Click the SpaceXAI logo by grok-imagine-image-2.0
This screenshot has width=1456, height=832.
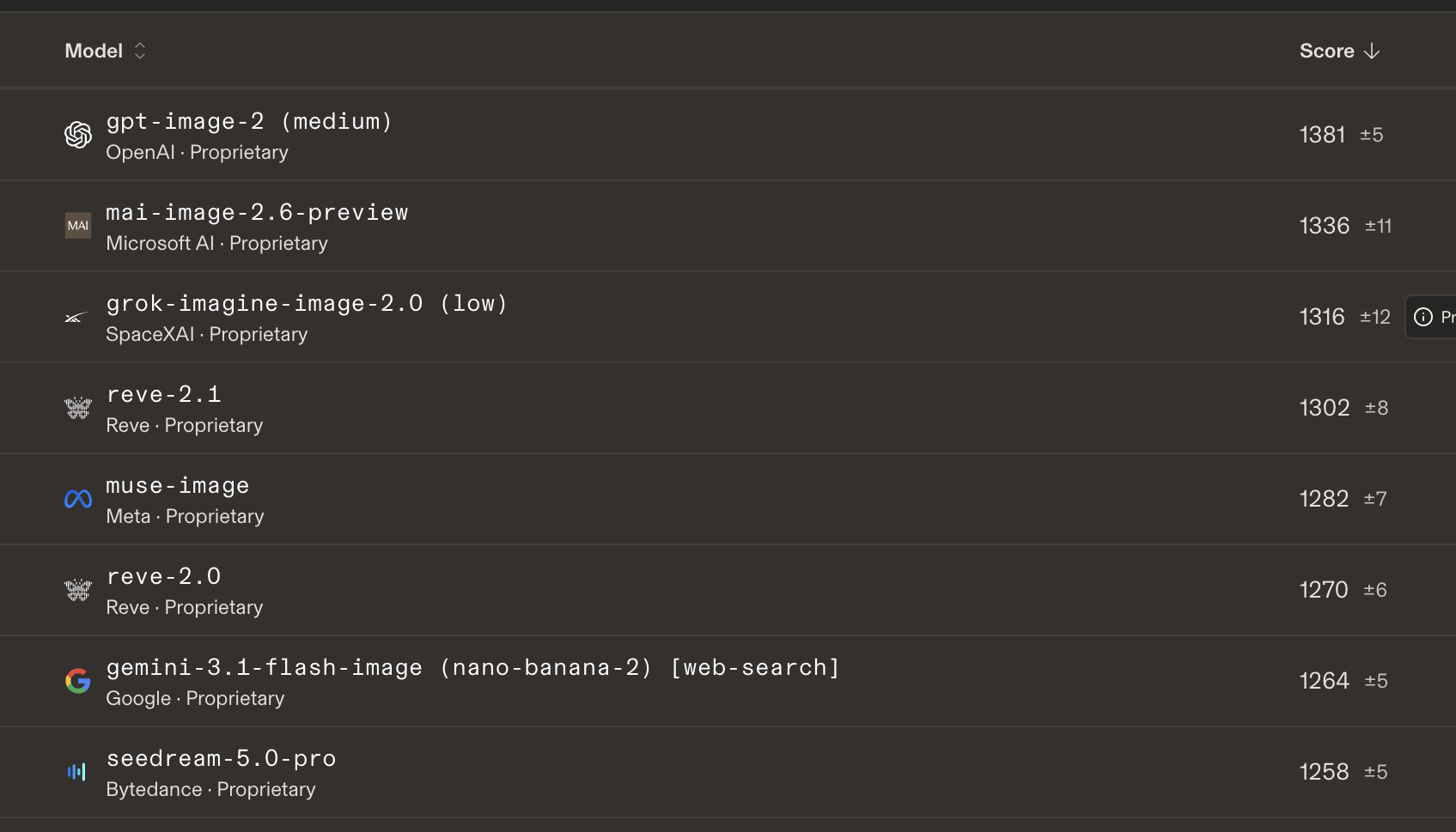pos(76,318)
